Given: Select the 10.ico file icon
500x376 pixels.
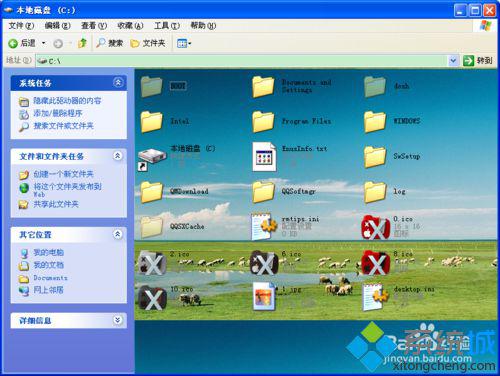Looking at the screenshot, I should point(152,298).
